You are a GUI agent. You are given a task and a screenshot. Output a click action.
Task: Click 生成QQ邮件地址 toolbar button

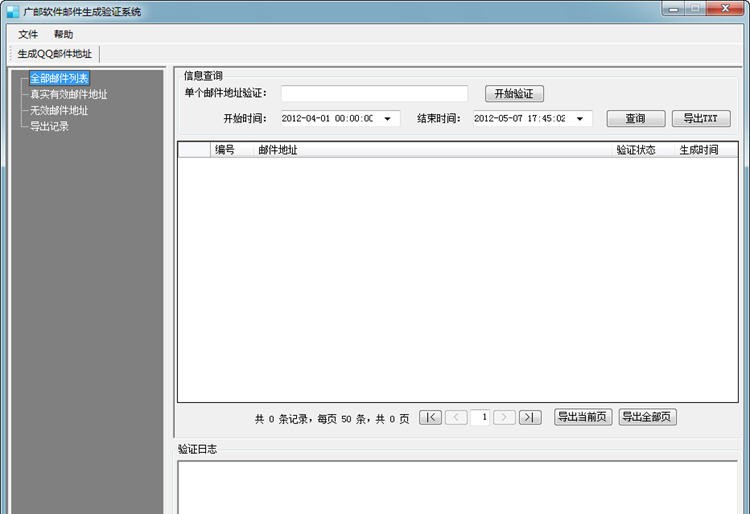pyautogui.click(x=55, y=54)
